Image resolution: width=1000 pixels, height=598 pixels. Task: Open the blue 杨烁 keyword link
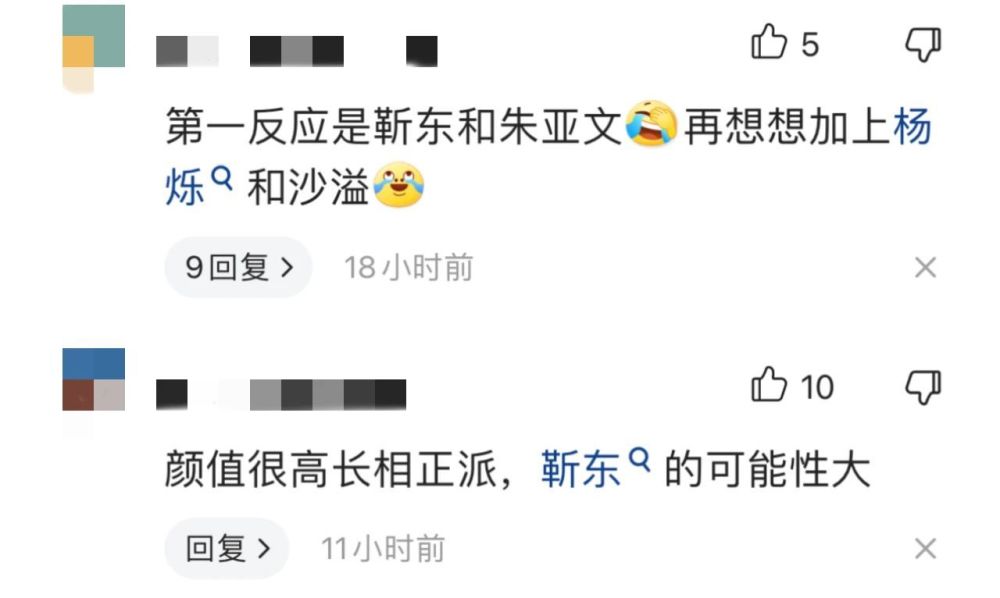912,126
